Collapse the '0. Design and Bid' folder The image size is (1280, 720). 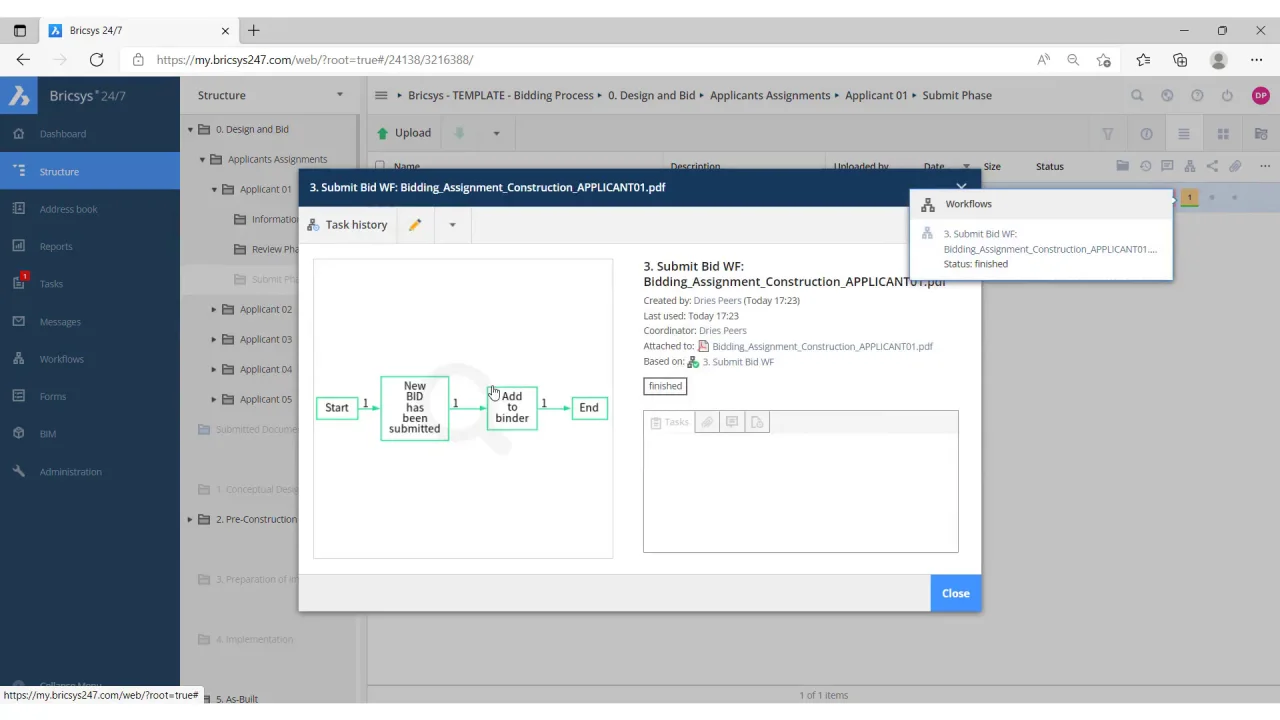click(190, 129)
